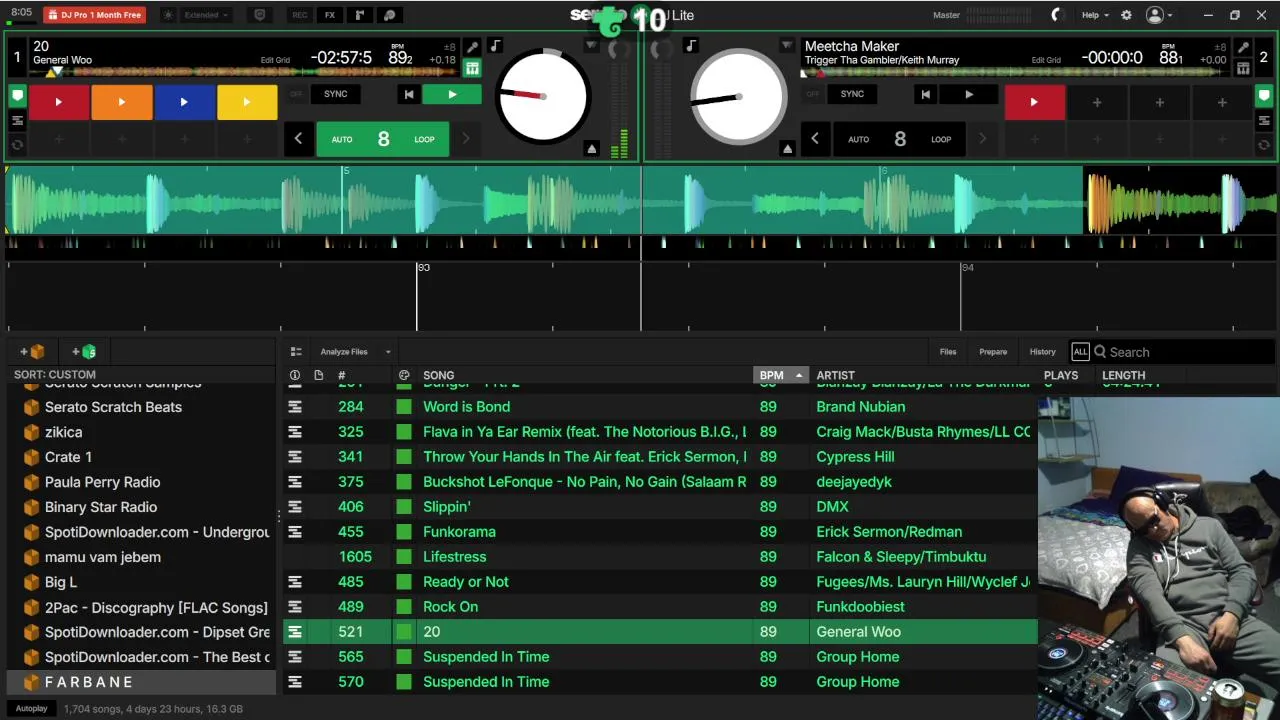Screen dimensions: 1280x720
Task: Add a new smart crate
Action: pos(85,352)
